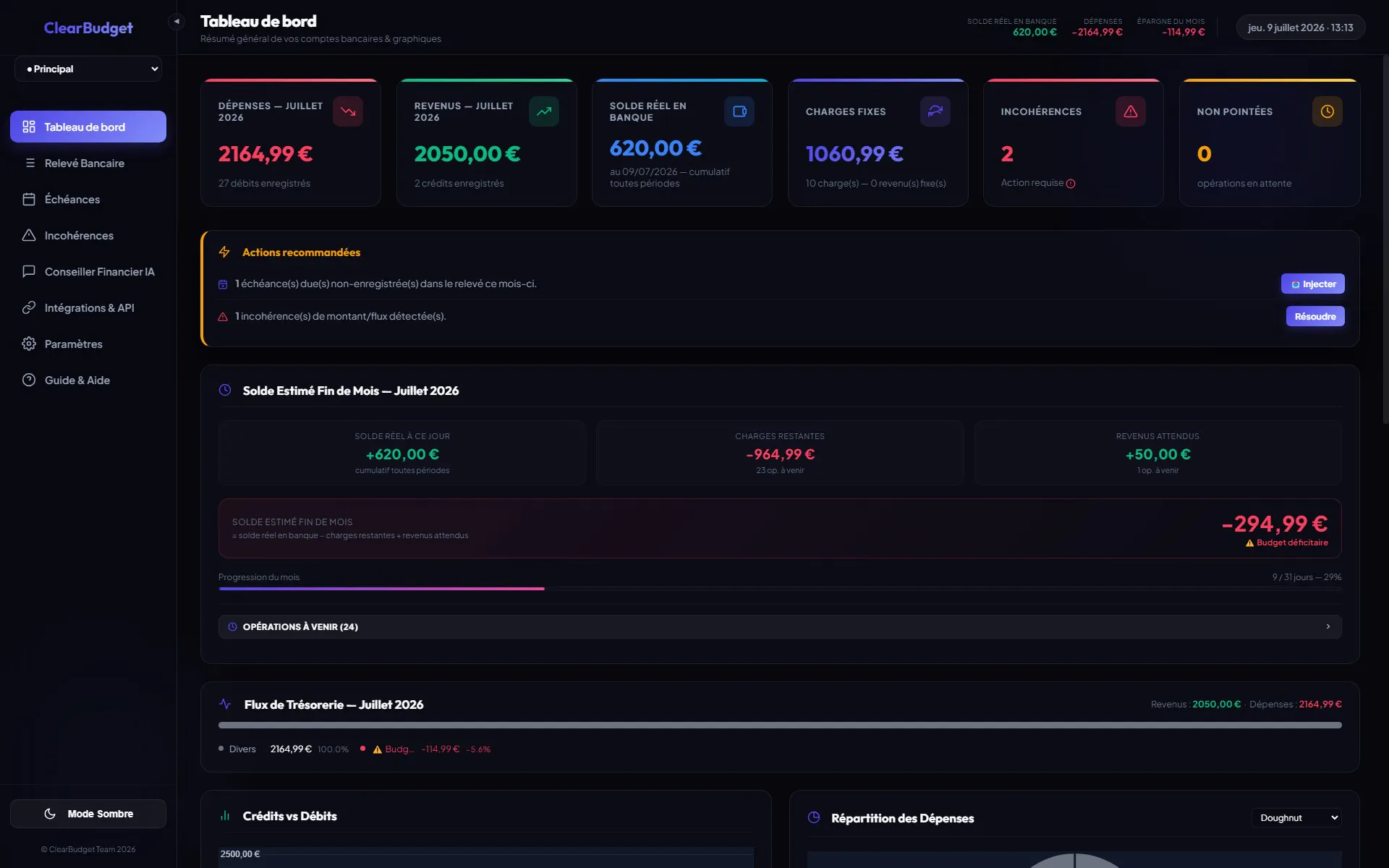Toggle the Mode Sombre theme switch
The image size is (1389, 868).
tap(88, 814)
